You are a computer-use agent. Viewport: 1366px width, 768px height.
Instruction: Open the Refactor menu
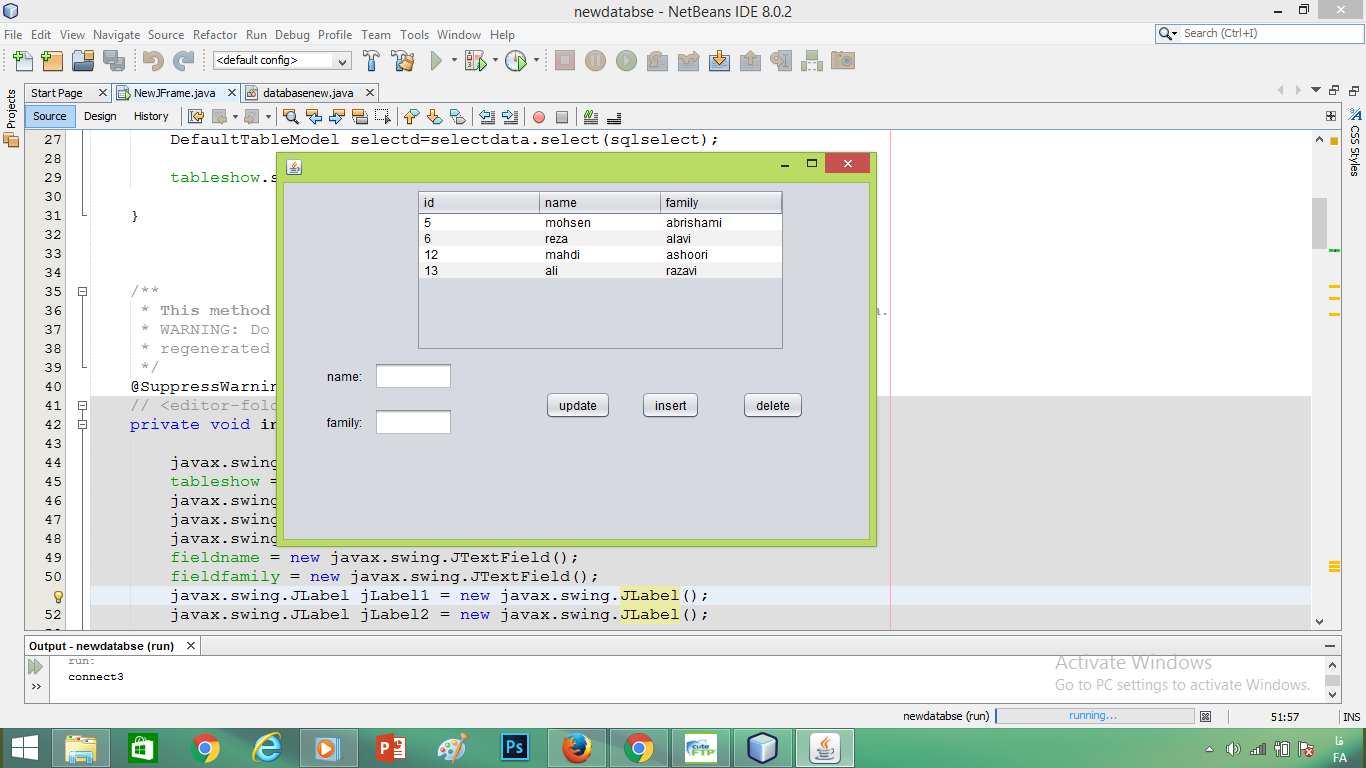(x=215, y=34)
